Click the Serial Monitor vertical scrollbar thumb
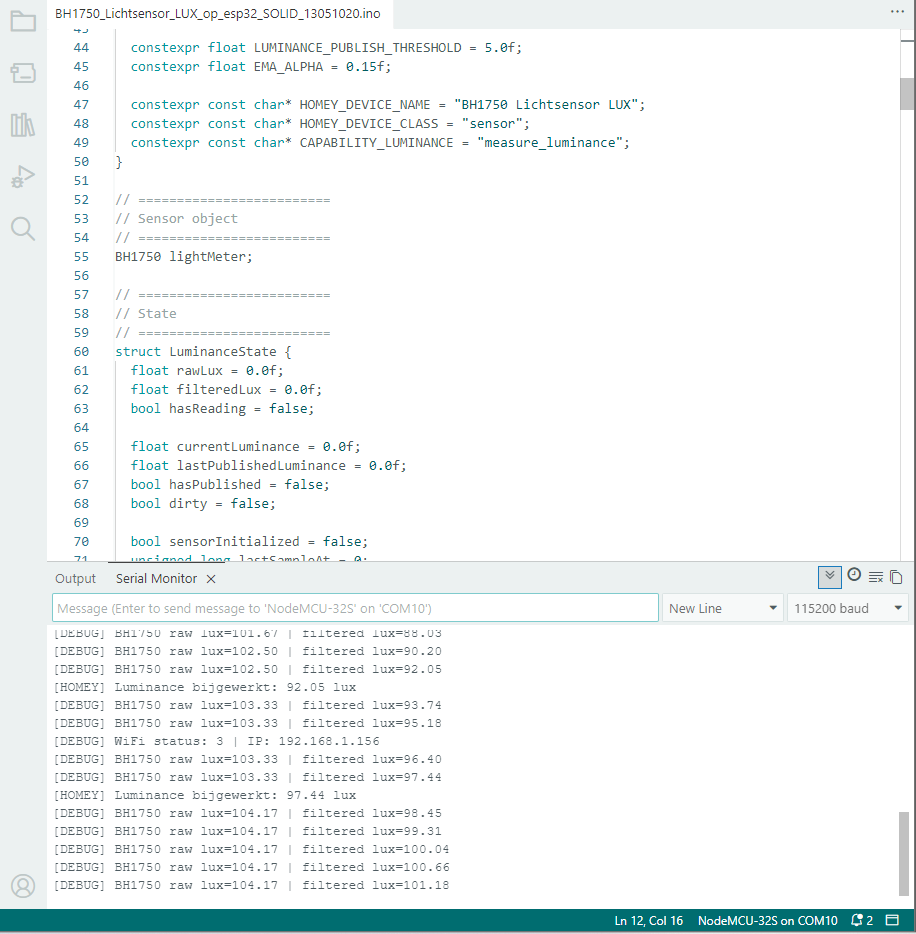The width and height of the screenshot is (916, 934). point(904,853)
